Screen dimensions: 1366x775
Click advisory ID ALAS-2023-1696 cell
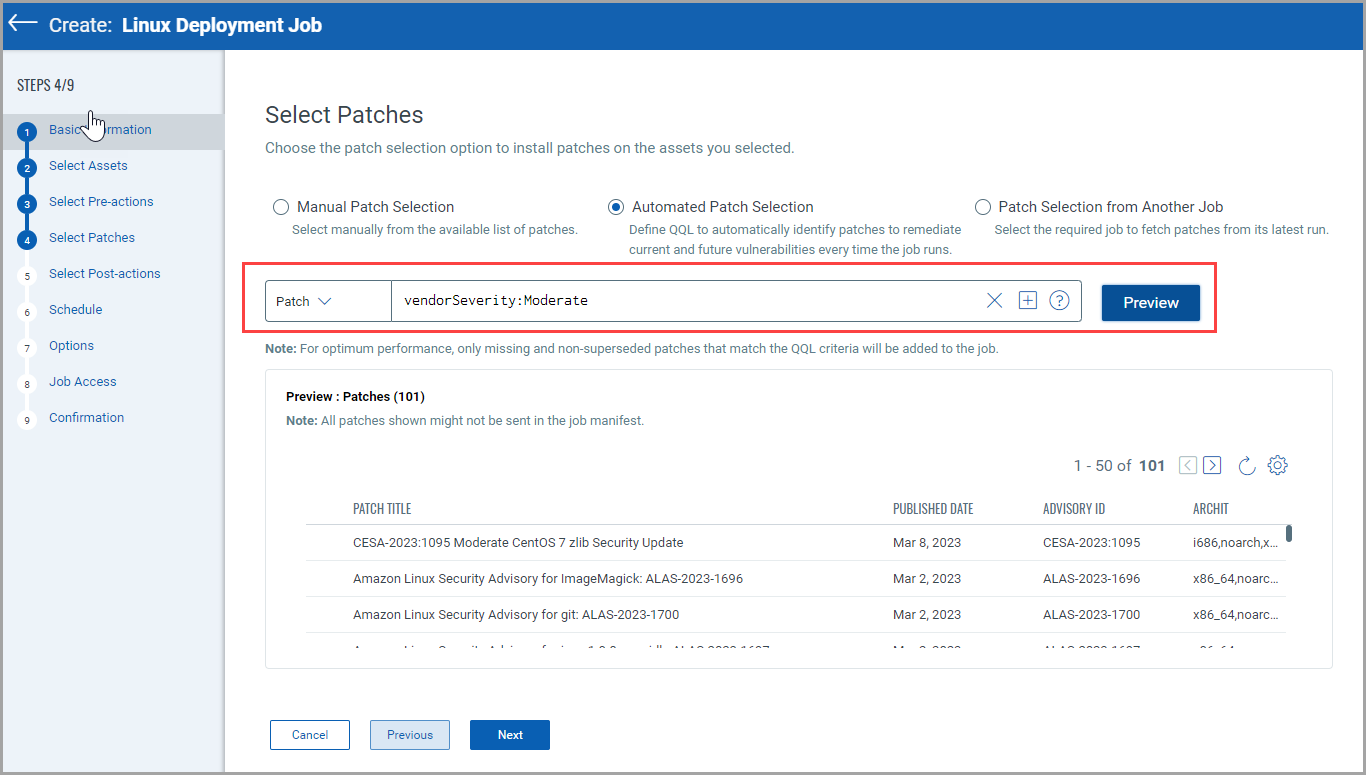1091,579
